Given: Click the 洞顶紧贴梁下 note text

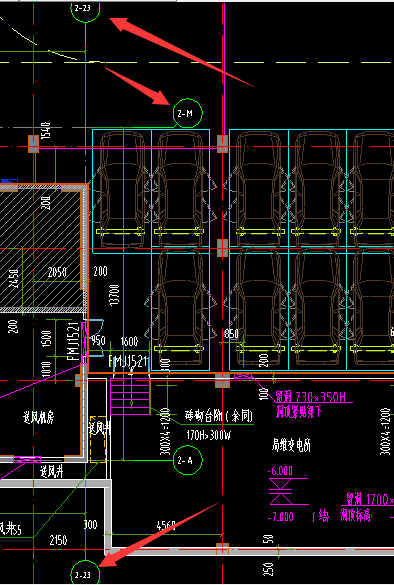Looking at the screenshot, I should [x=298, y=412].
